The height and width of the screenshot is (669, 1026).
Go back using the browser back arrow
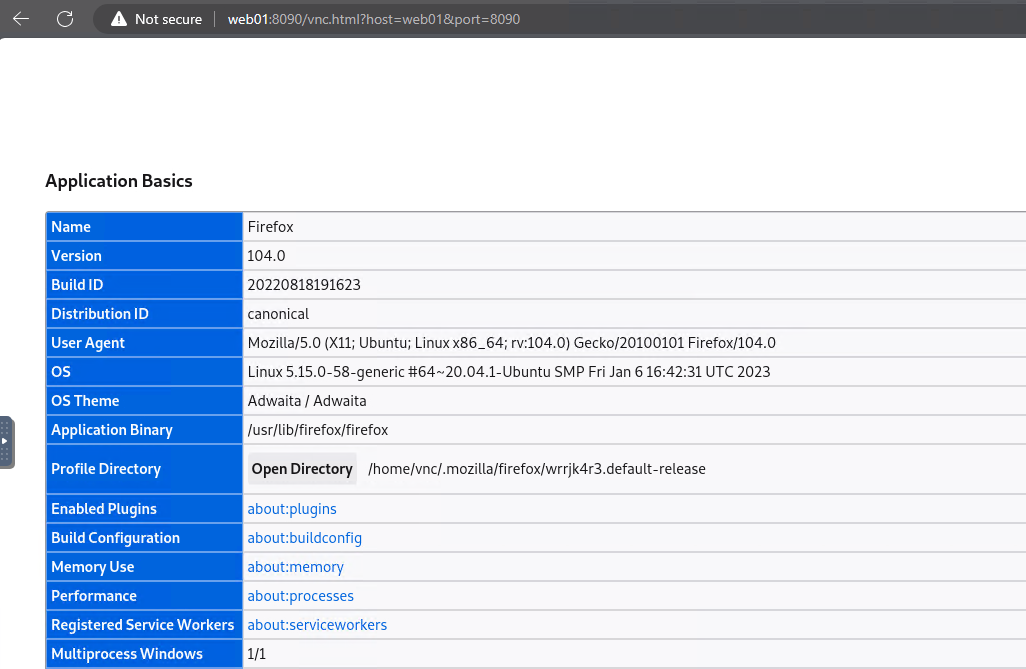[x=21, y=19]
